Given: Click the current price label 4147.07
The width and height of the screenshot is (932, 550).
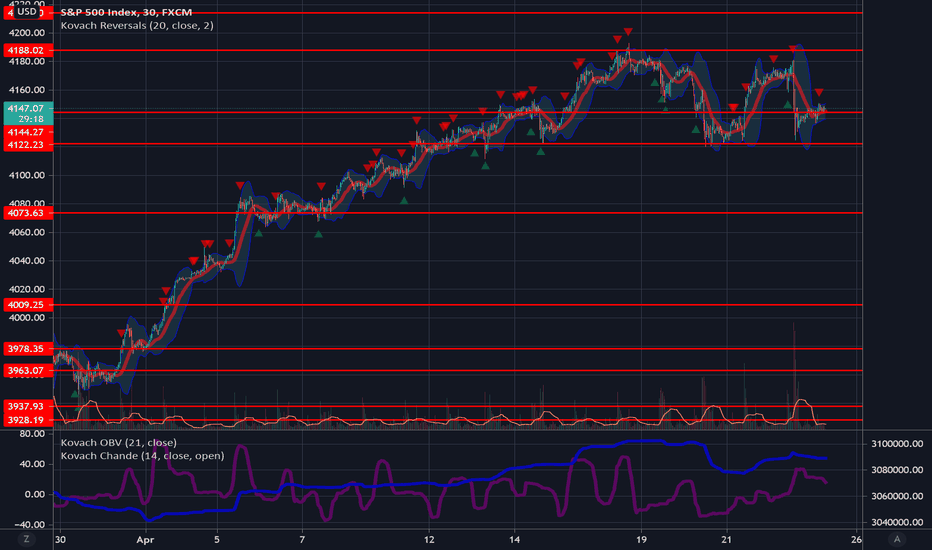Looking at the screenshot, I should (27, 108).
